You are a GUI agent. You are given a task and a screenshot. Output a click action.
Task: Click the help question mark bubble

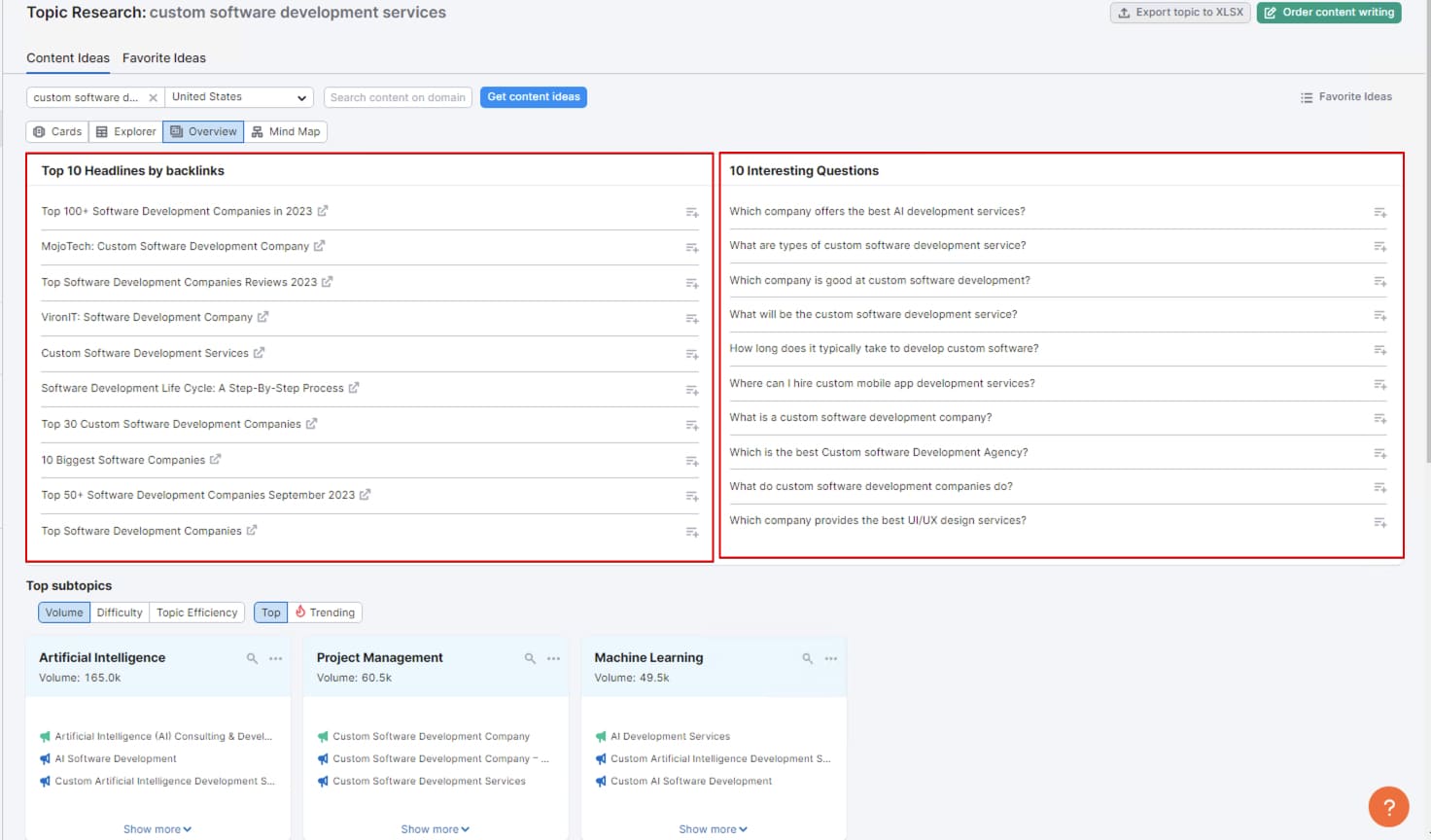tap(1388, 807)
